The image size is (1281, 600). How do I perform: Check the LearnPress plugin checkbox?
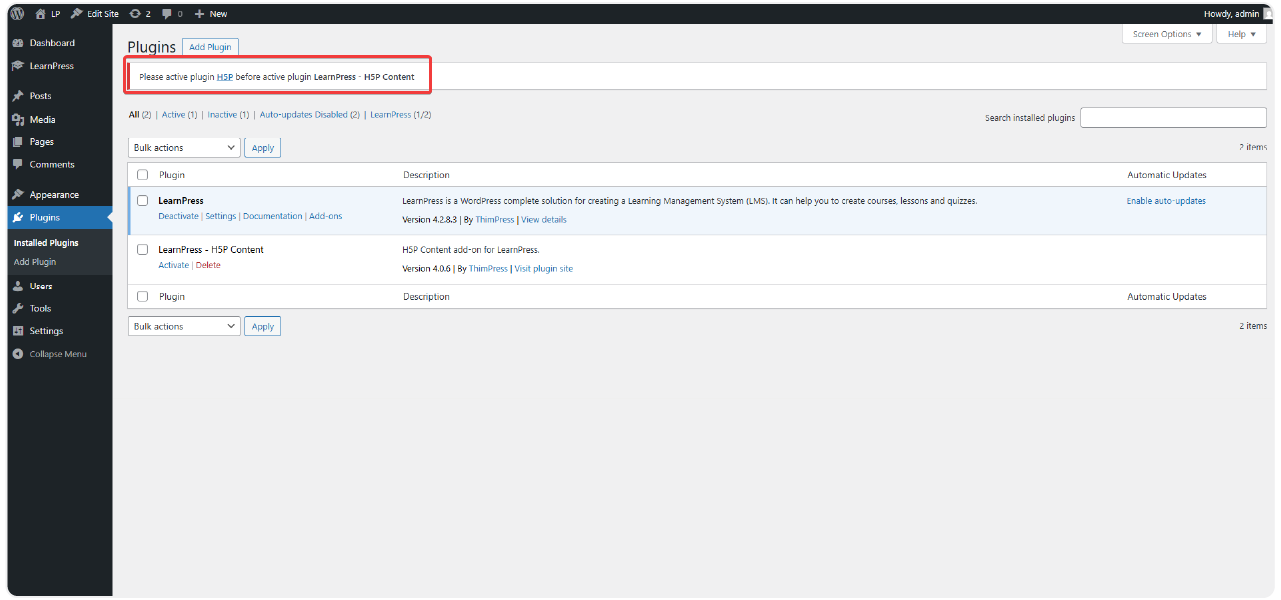(x=142, y=201)
